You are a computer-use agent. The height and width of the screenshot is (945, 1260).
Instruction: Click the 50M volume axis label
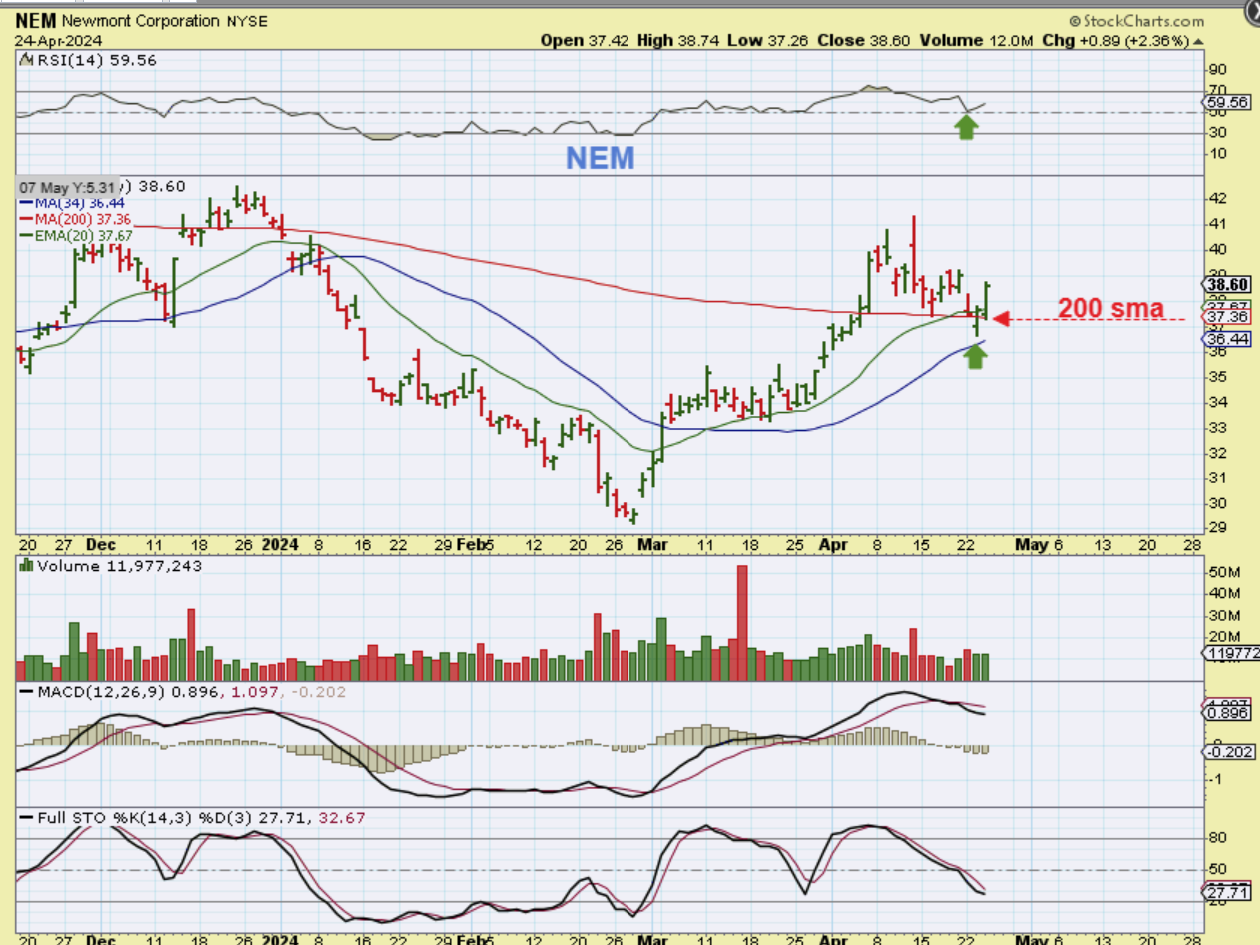tap(1222, 572)
